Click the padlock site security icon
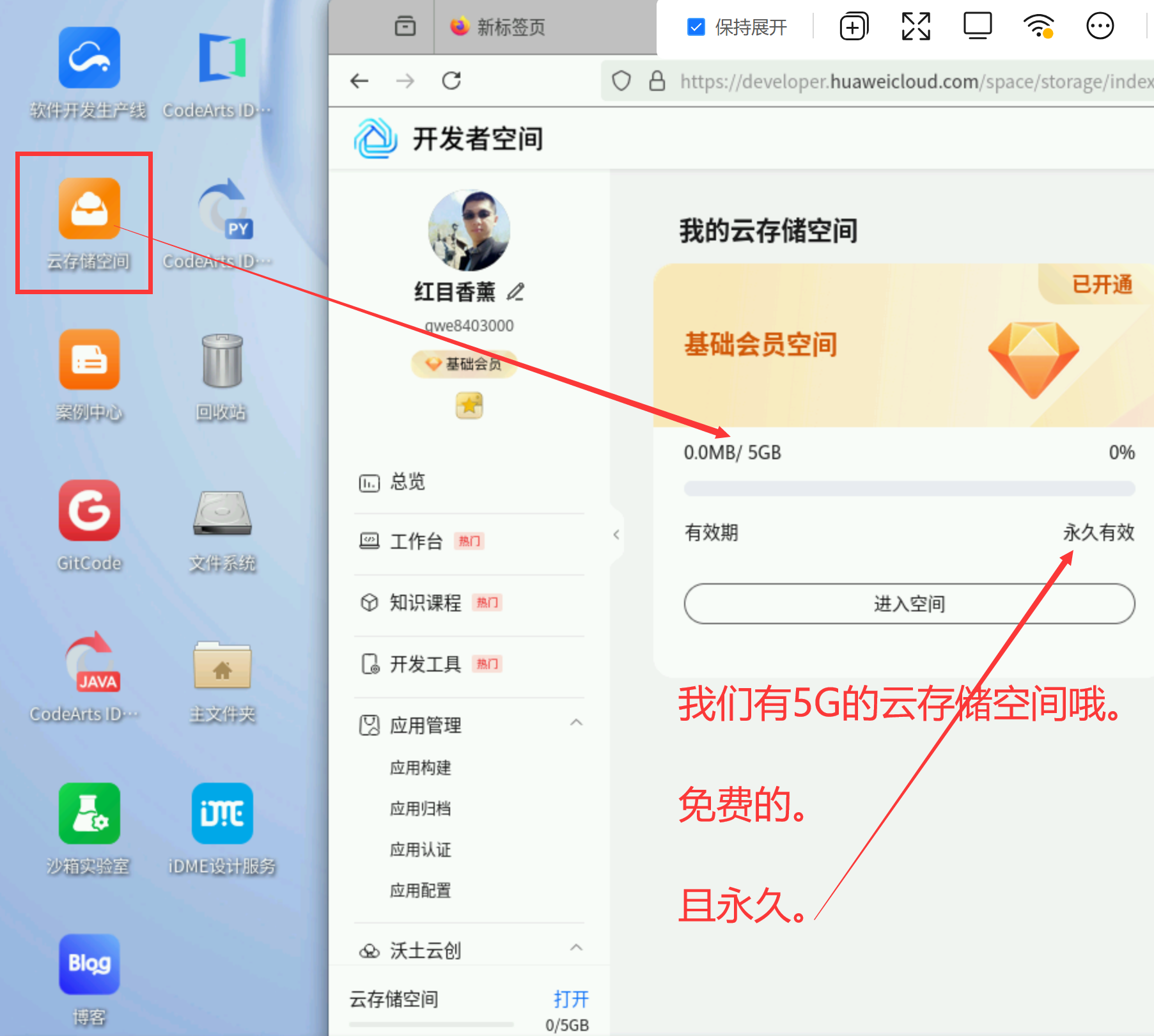Viewport: 1154px width, 1036px height. (x=657, y=81)
